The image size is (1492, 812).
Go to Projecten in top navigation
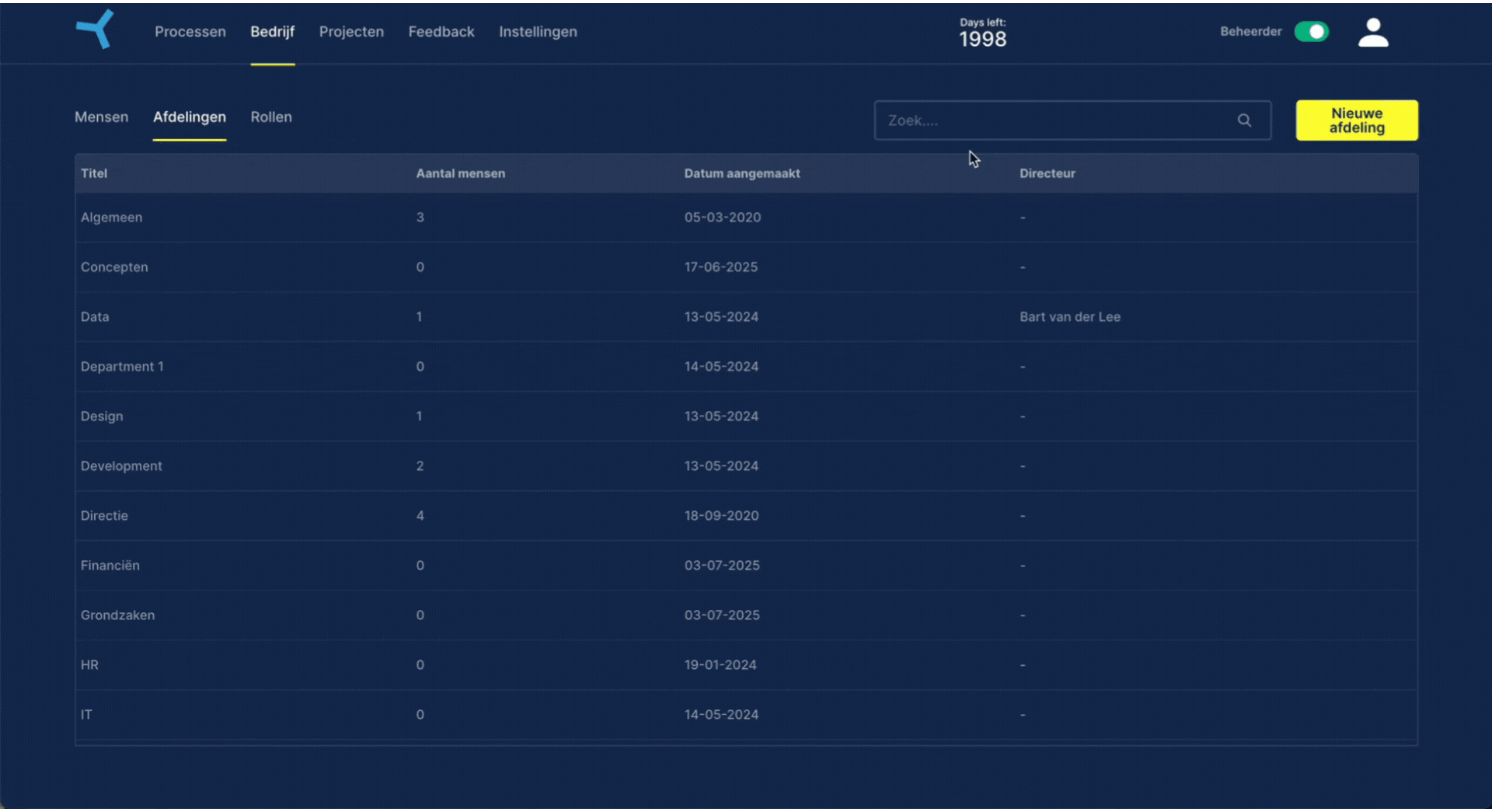pyautogui.click(x=351, y=32)
